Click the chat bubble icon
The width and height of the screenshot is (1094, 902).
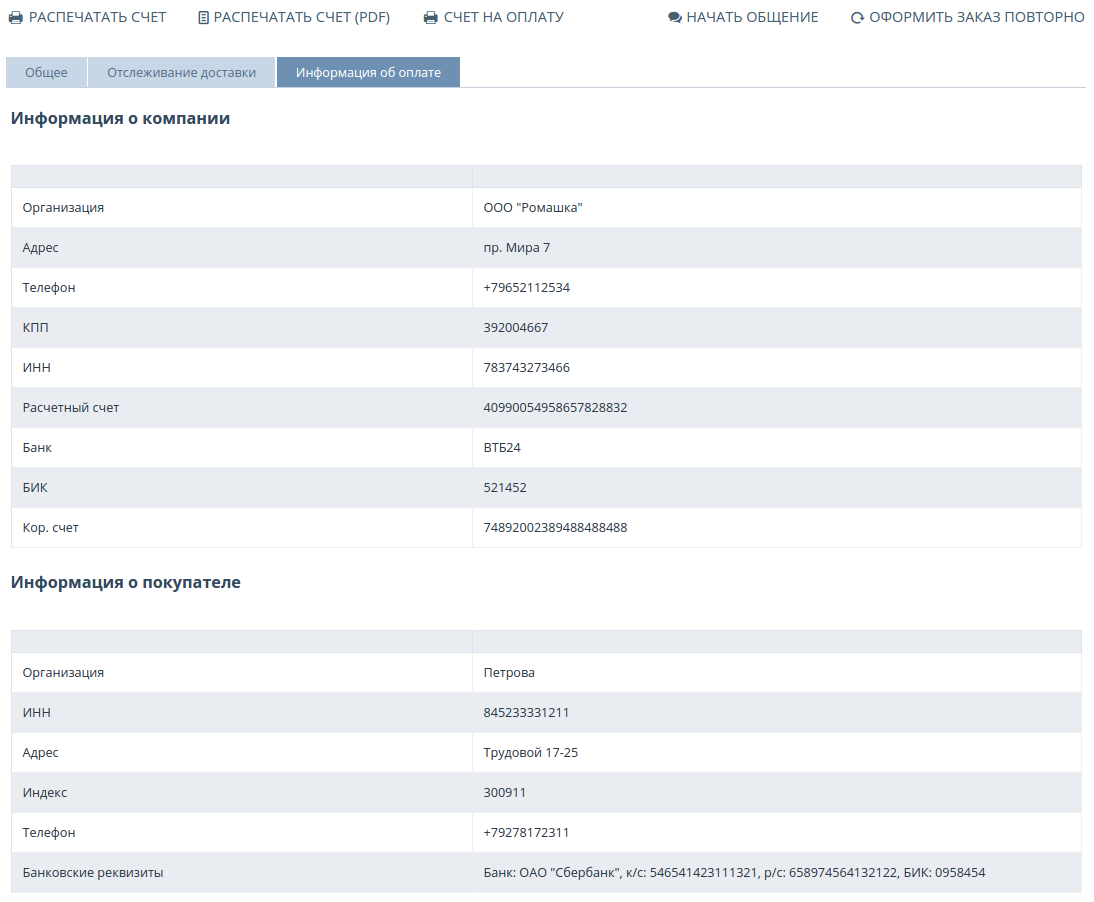point(675,18)
